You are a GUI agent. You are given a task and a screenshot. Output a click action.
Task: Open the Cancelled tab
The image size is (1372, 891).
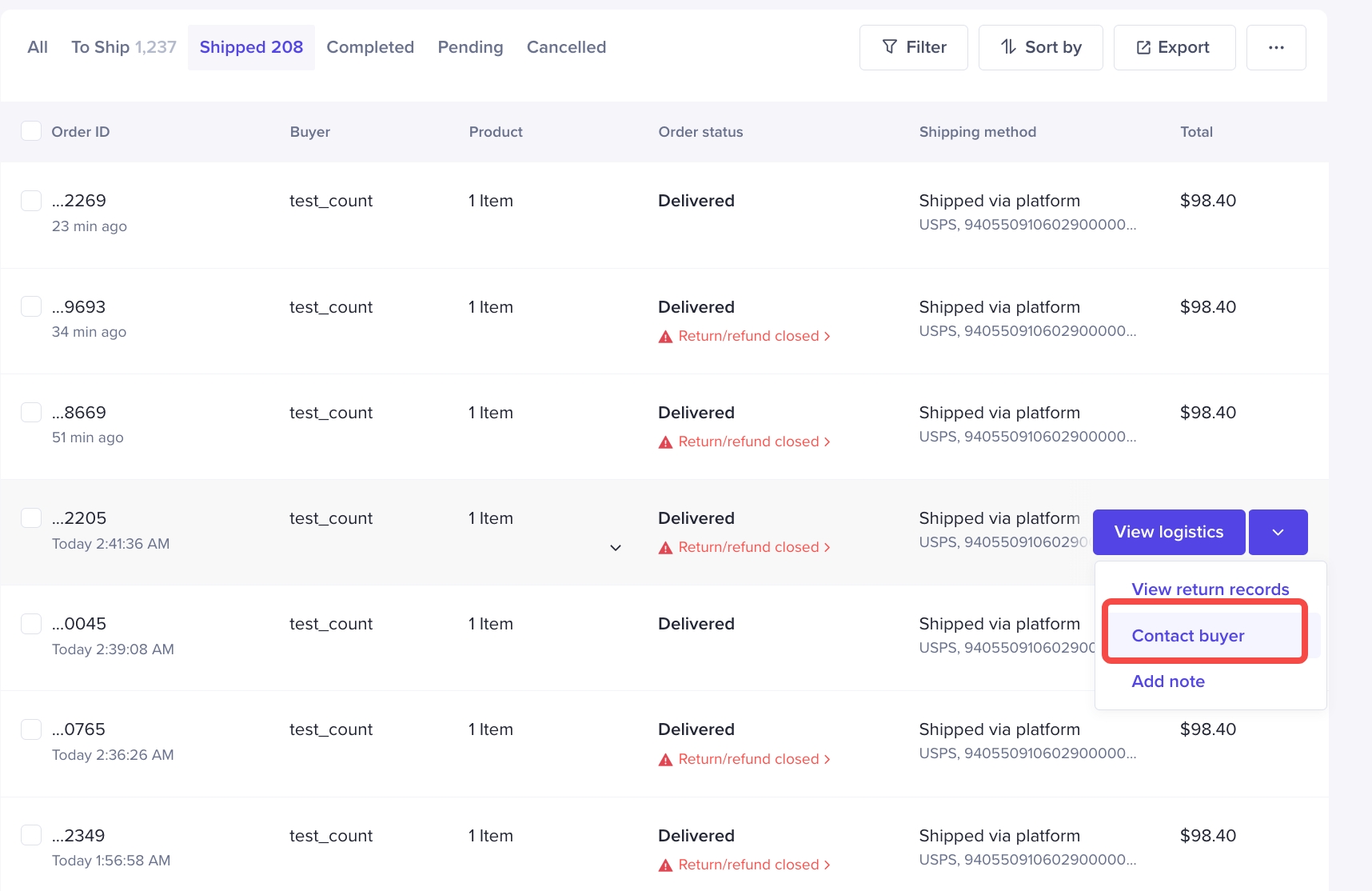click(x=566, y=47)
